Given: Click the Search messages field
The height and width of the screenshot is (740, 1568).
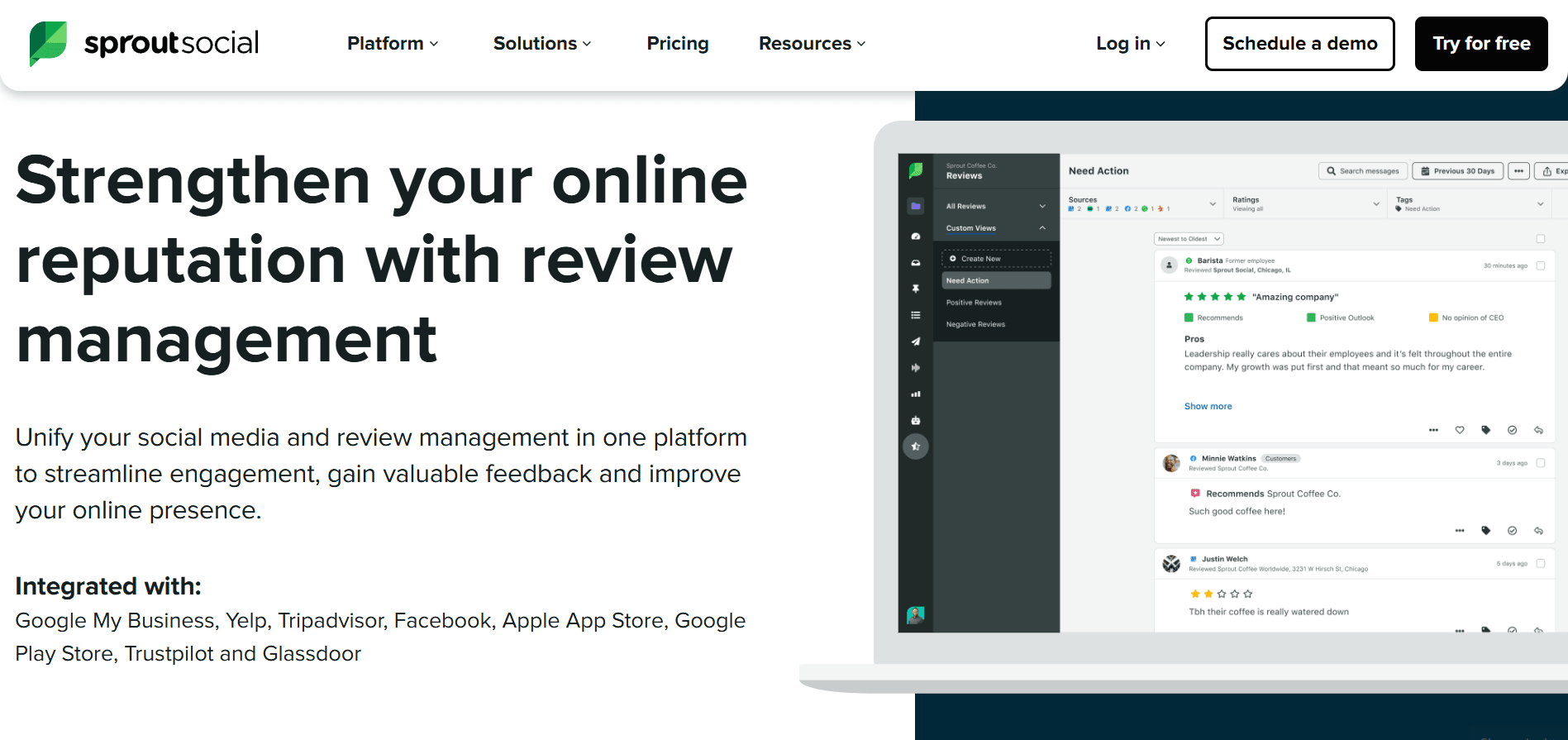Looking at the screenshot, I should pyautogui.click(x=1363, y=171).
